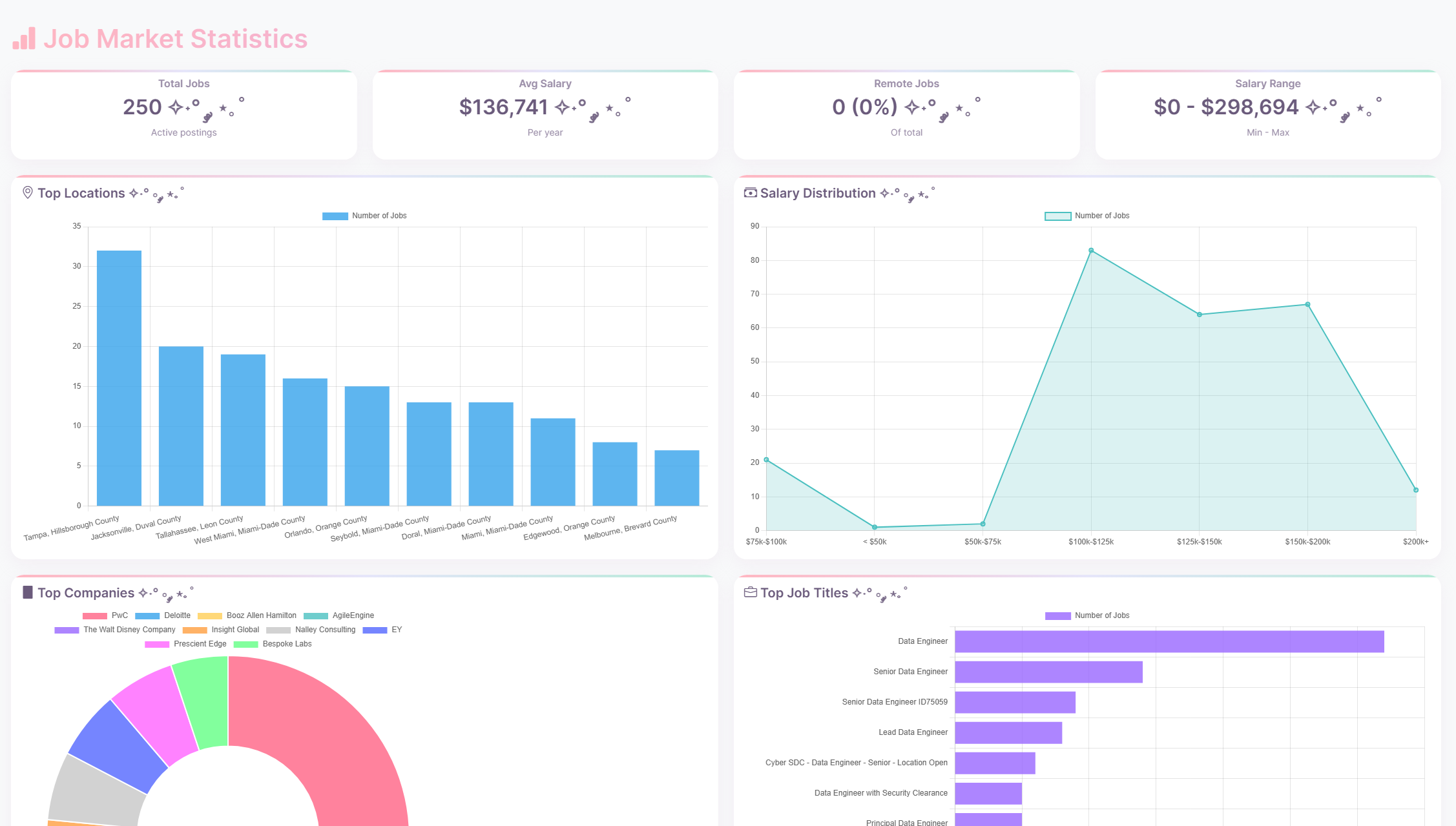The width and height of the screenshot is (1456, 826).
Task: Click the "Top Companies" chart heading
Action: coord(86,593)
